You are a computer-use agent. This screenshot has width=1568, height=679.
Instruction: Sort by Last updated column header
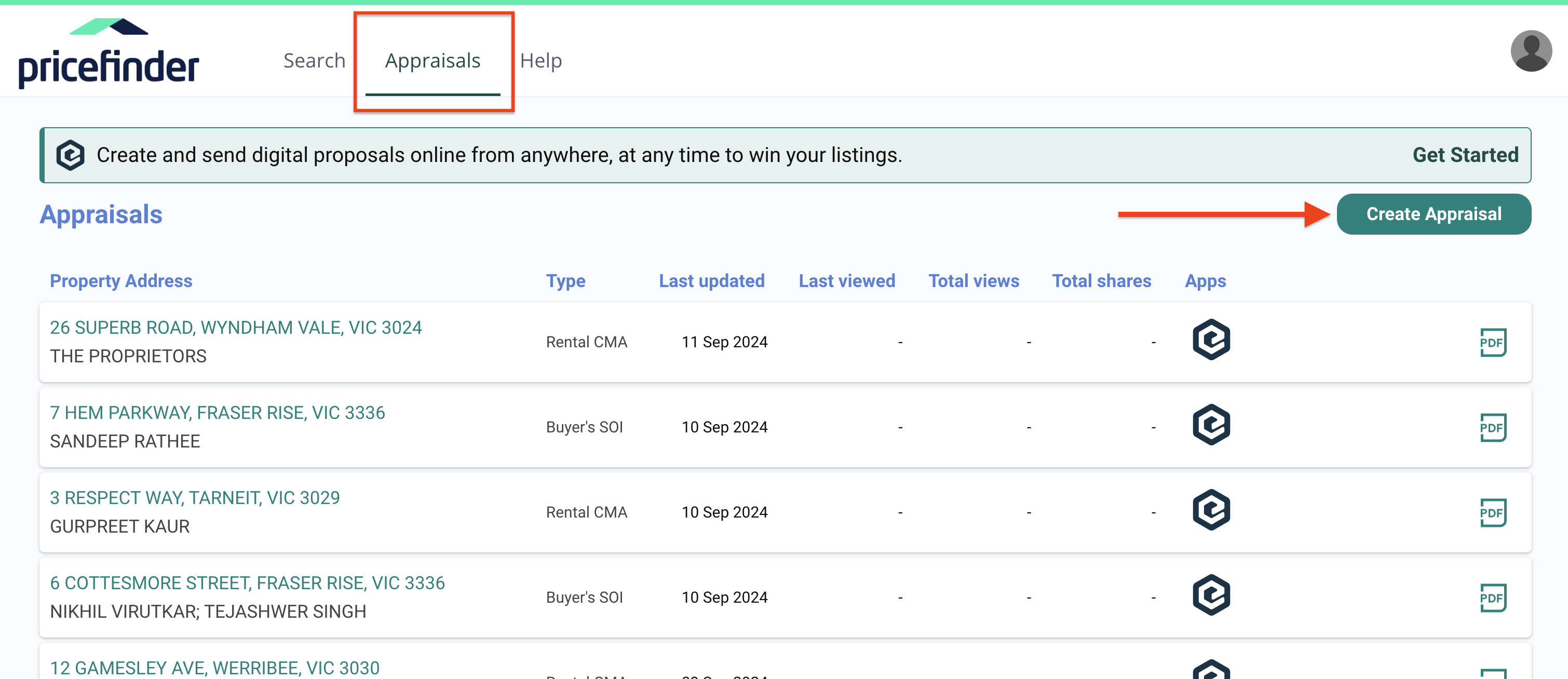[711, 280]
